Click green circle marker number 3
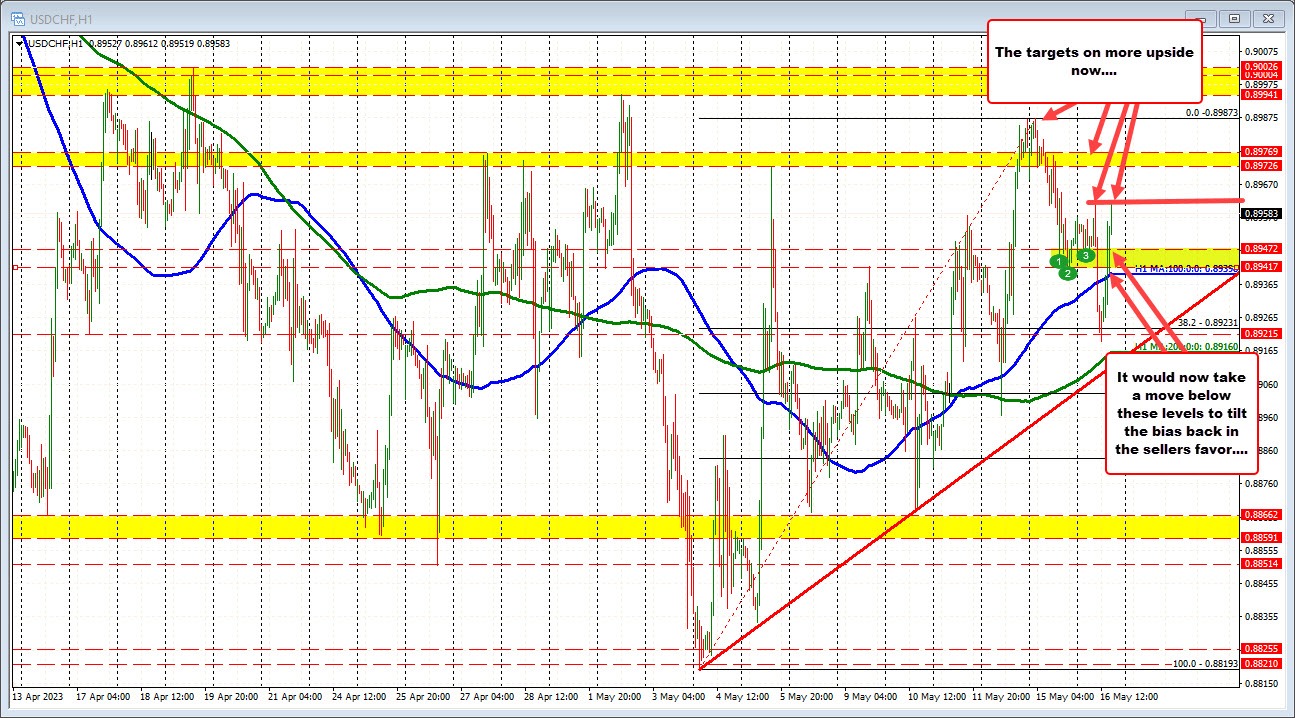 pyautogui.click(x=1085, y=256)
